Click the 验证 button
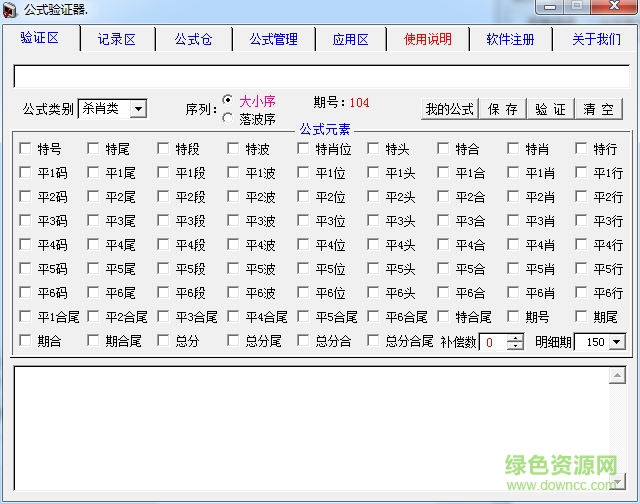 coord(550,109)
